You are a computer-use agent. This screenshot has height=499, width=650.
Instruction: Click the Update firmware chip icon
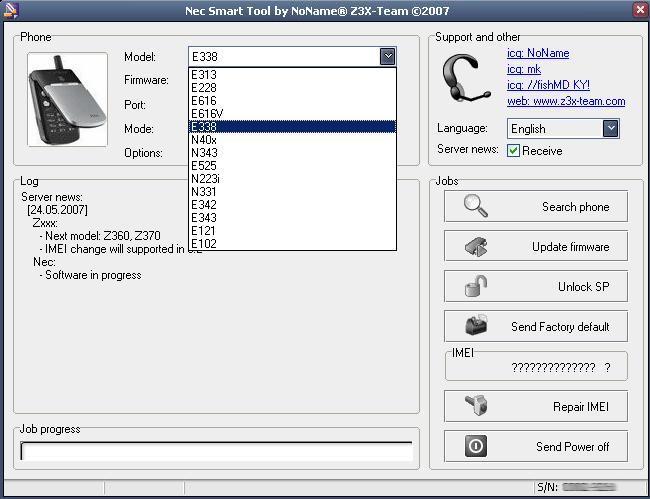click(476, 247)
